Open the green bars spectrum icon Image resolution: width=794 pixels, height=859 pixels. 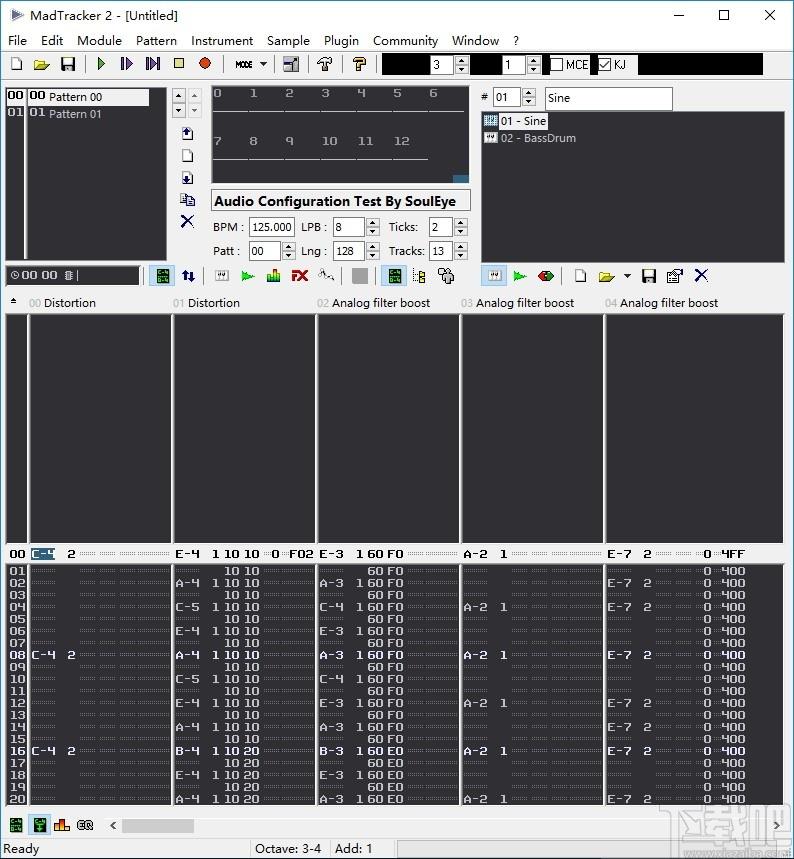tap(273, 276)
